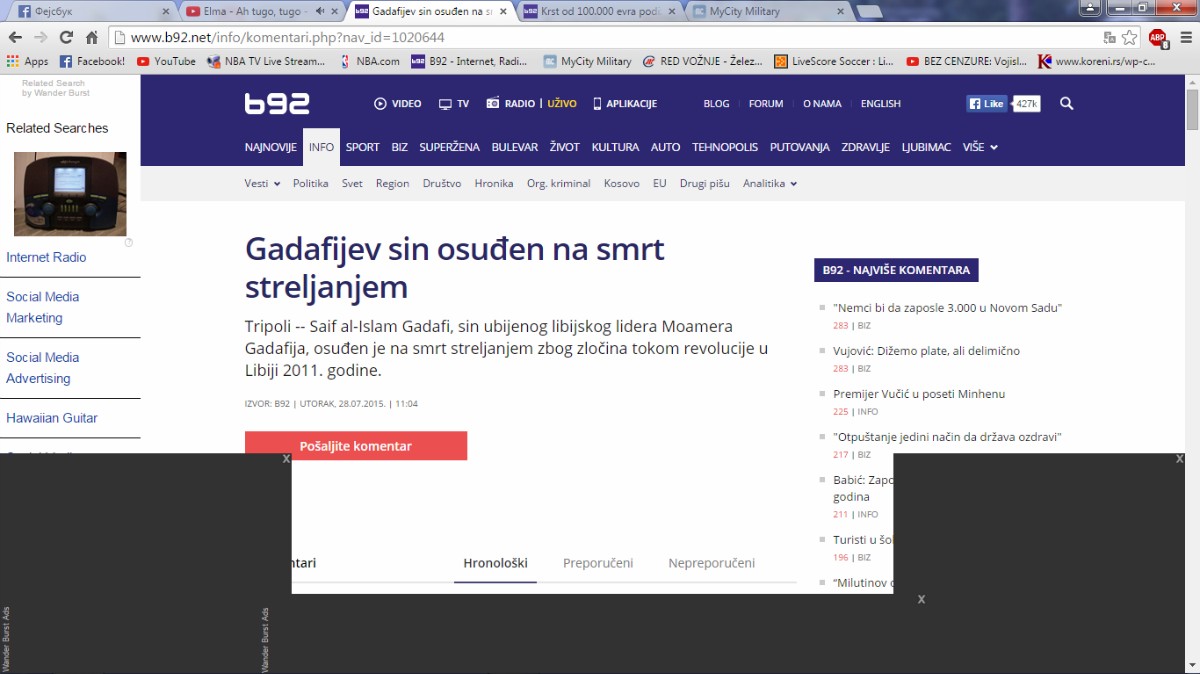Open the TEHNOPOLIS section
This screenshot has width=1200, height=674.
coord(725,147)
